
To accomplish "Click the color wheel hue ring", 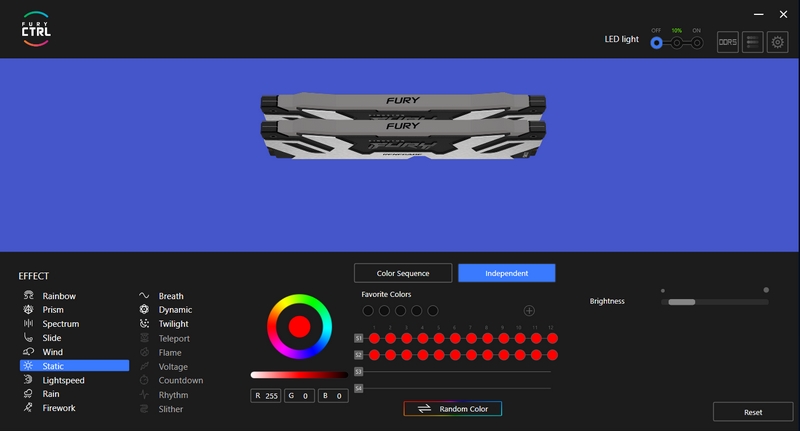I will pyautogui.click(x=299, y=299).
